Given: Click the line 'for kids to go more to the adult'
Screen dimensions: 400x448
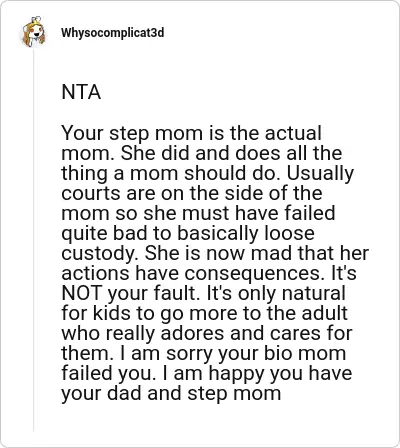Looking at the screenshot, I should click(x=204, y=314).
